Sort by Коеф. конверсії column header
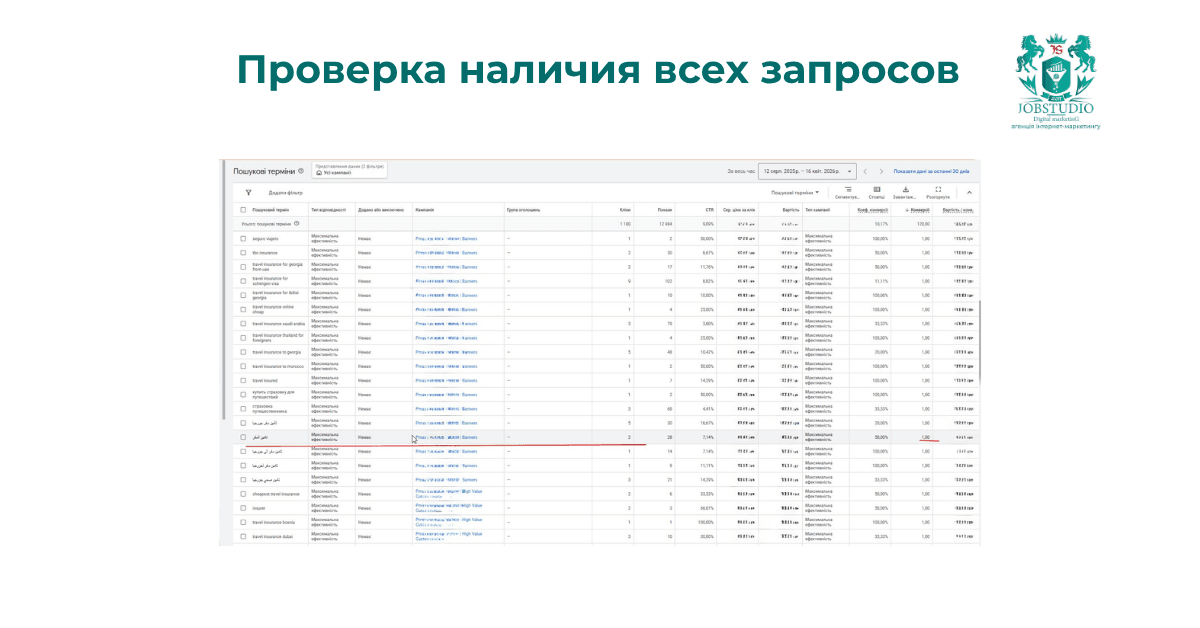The height and width of the screenshot is (628, 1200). coord(873,210)
